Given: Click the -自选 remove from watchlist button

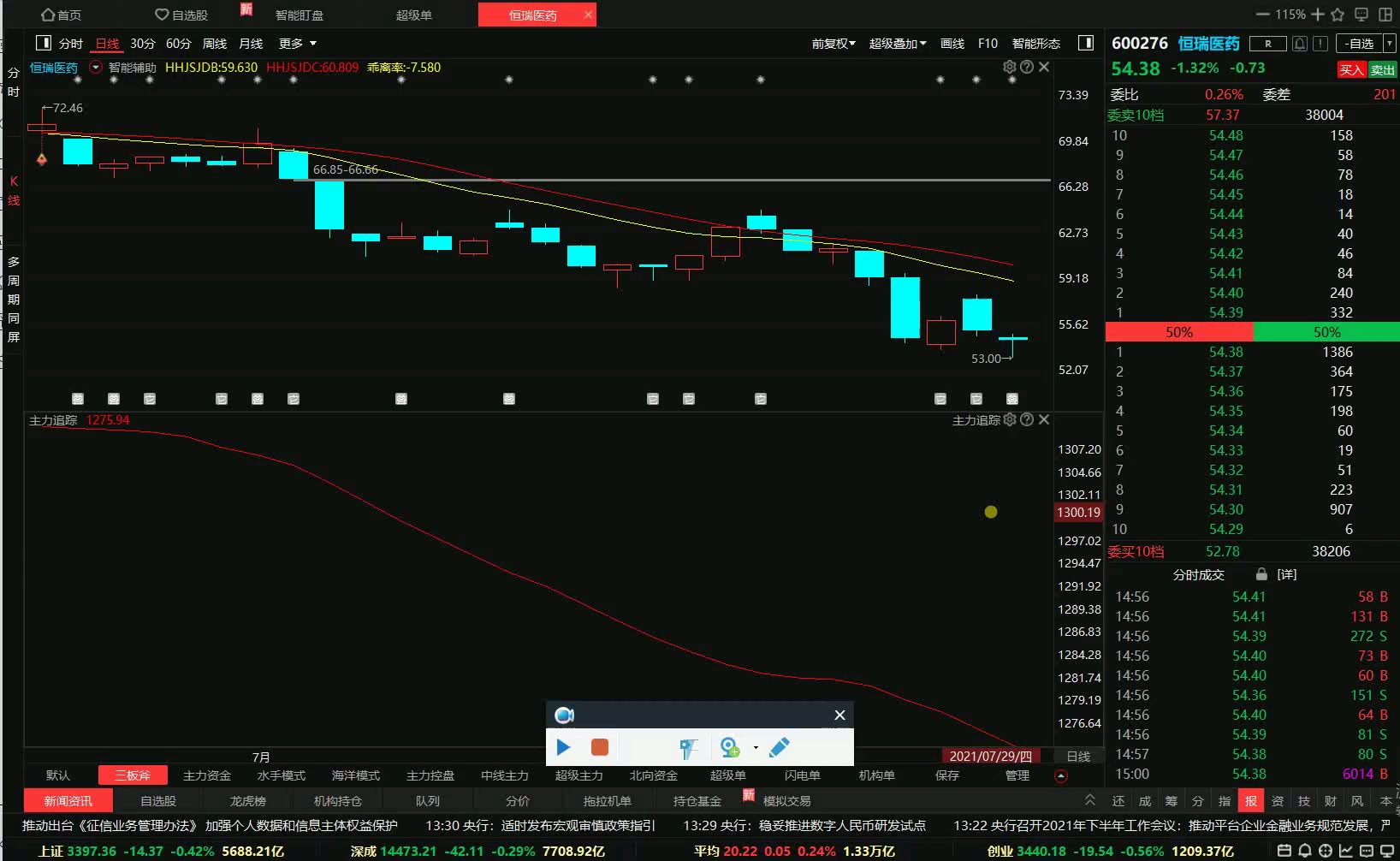Looking at the screenshot, I should point(1360,44).
